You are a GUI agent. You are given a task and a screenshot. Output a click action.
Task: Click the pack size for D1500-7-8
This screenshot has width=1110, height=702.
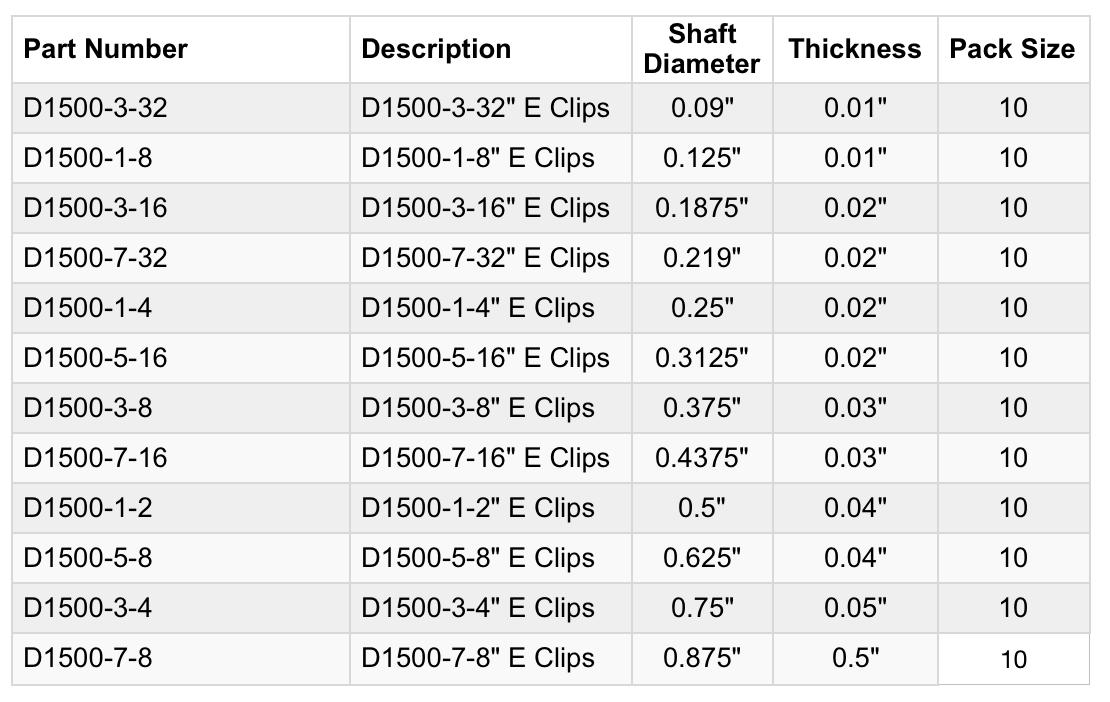coord(1013,659)
